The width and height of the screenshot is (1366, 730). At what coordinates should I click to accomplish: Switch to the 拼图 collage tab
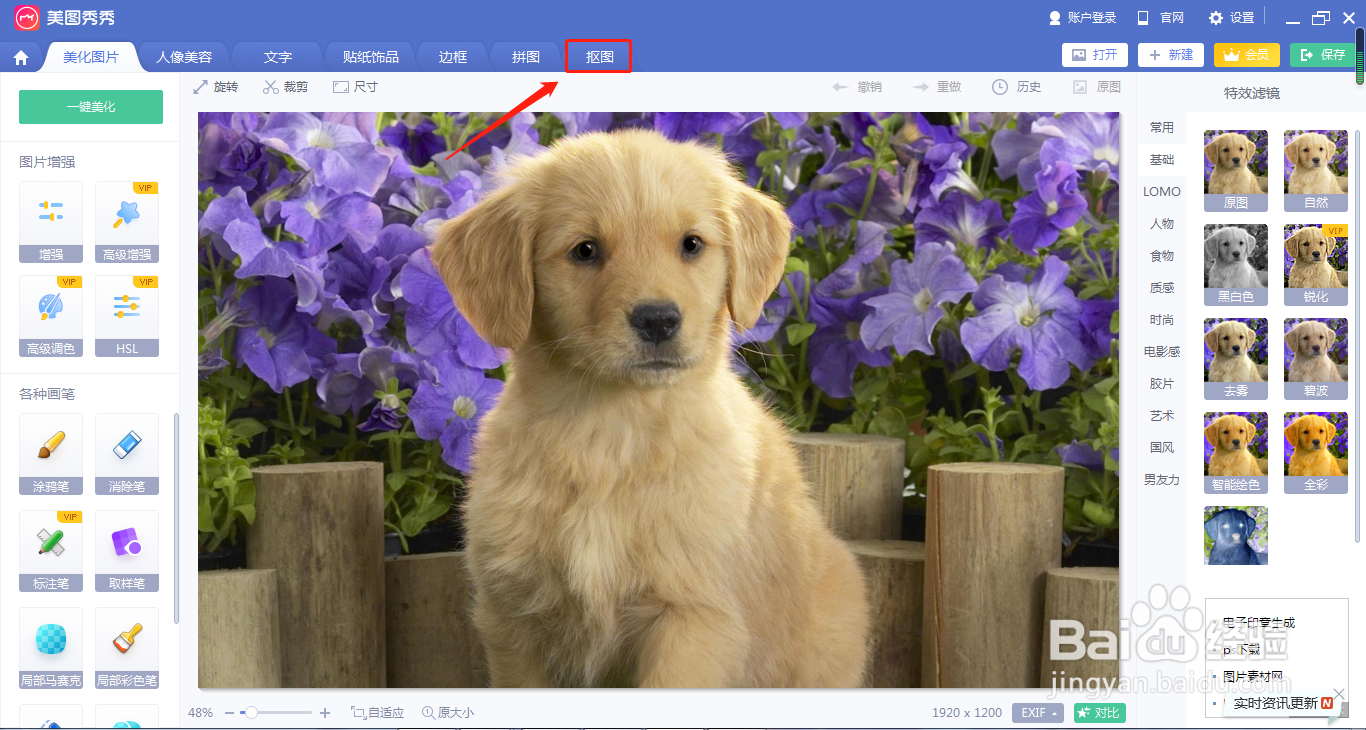(x=526, y=57)
